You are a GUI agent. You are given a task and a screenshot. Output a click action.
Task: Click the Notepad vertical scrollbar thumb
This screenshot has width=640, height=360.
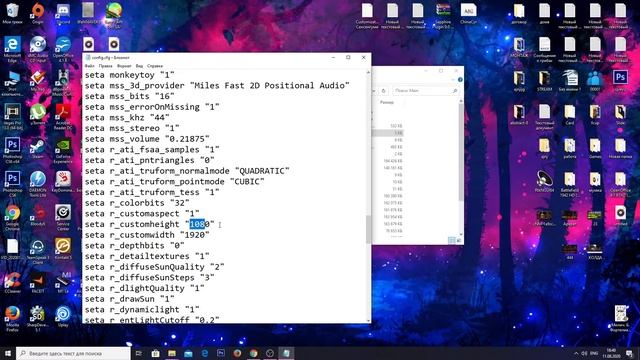pyautogui.click(x=369, y=229)
